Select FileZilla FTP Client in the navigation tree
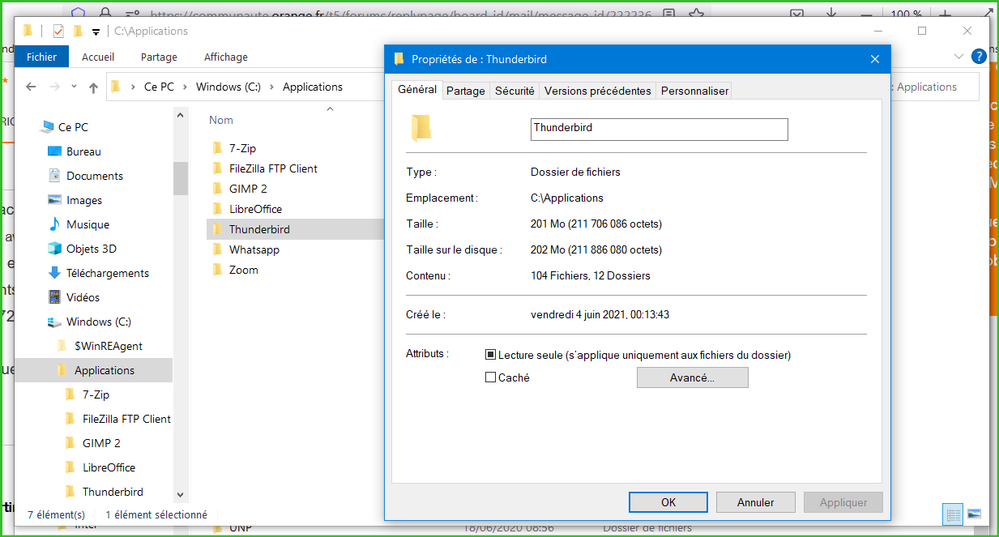This screenshot has height=537, width=999. (126, 419)
